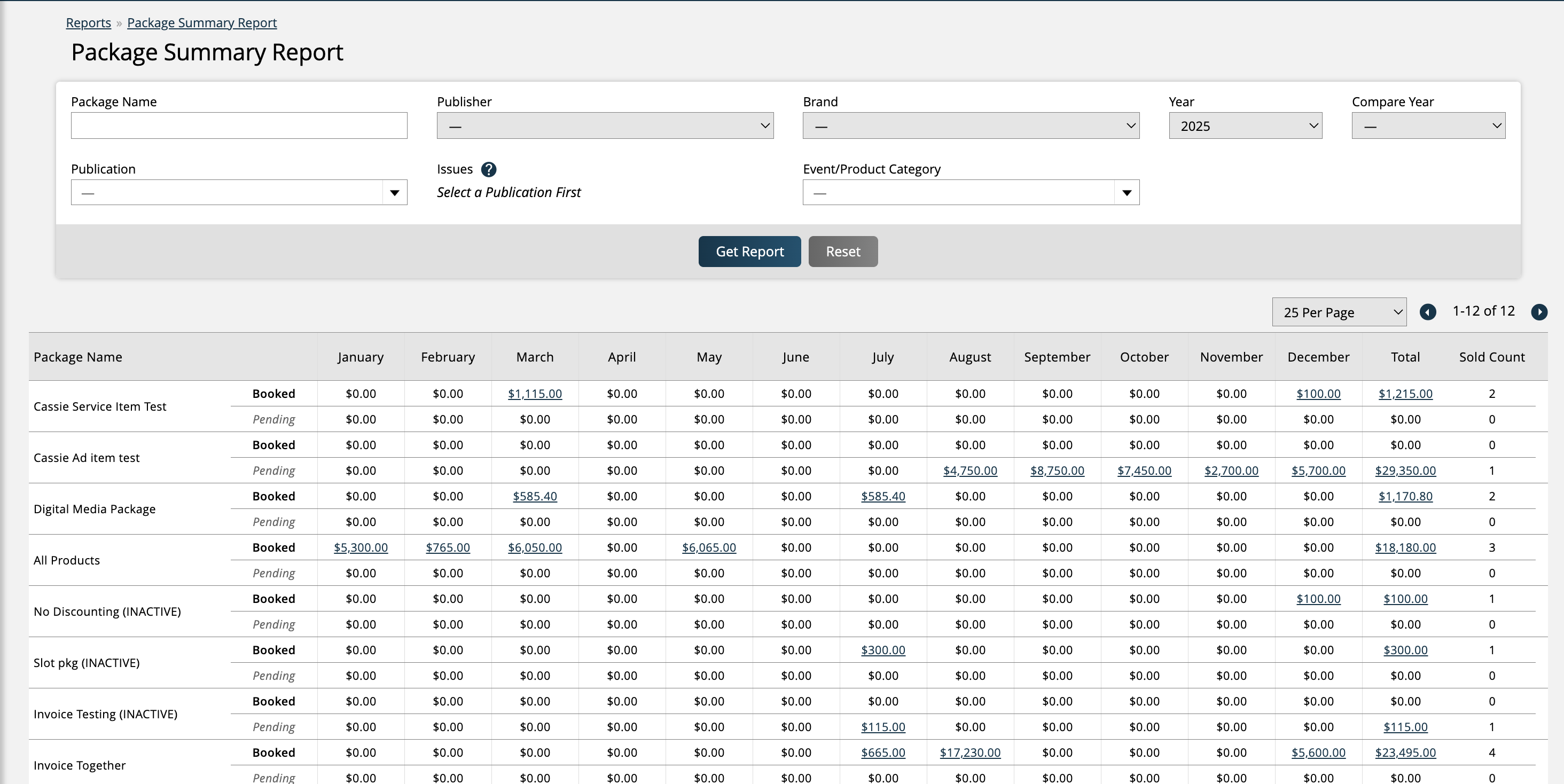The width and height of the screenshot is (1564, 784).
Task: Expand the Brand dropdown
Action: pos(970,126)
